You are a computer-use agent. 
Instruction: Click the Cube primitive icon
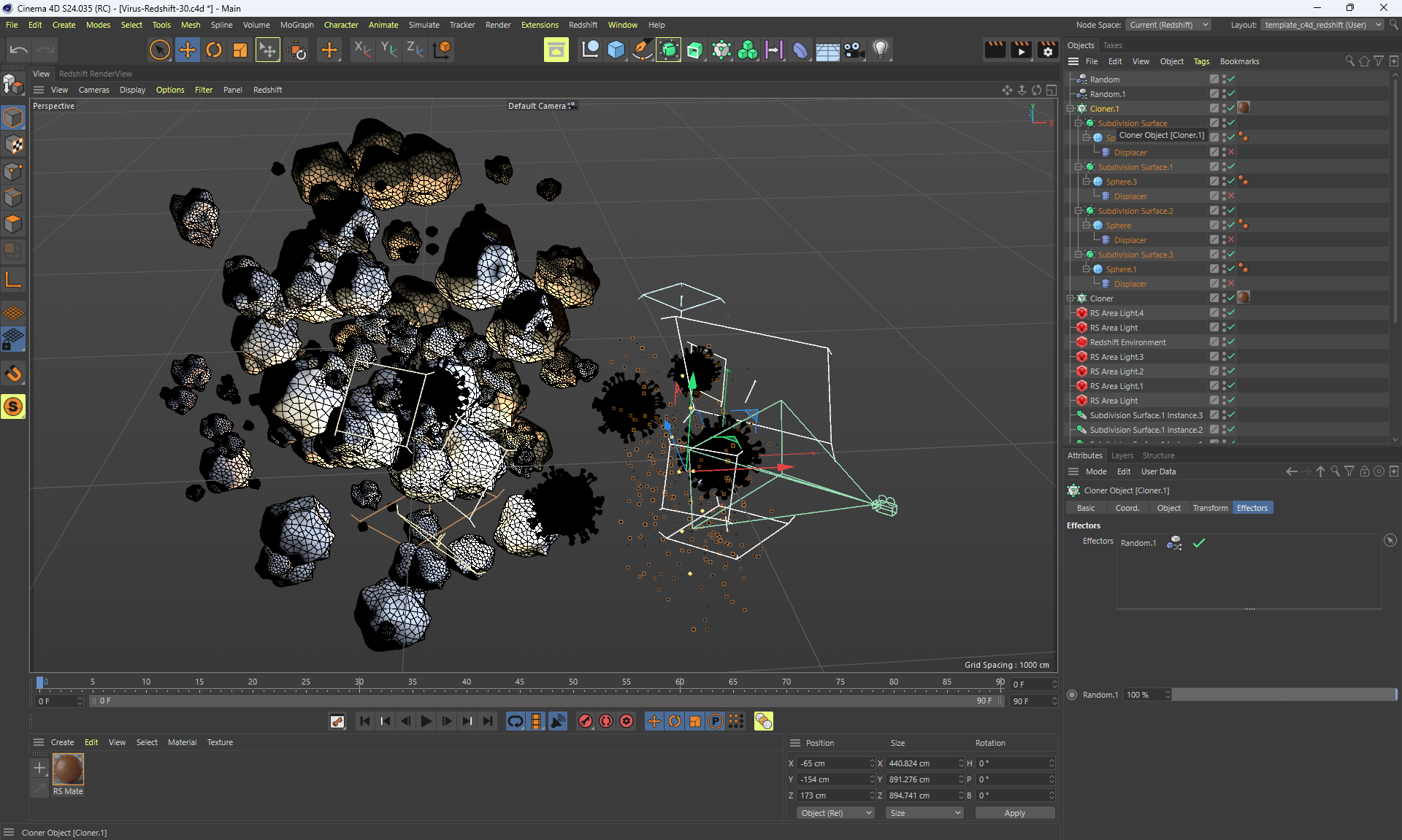tap(616, 50)
